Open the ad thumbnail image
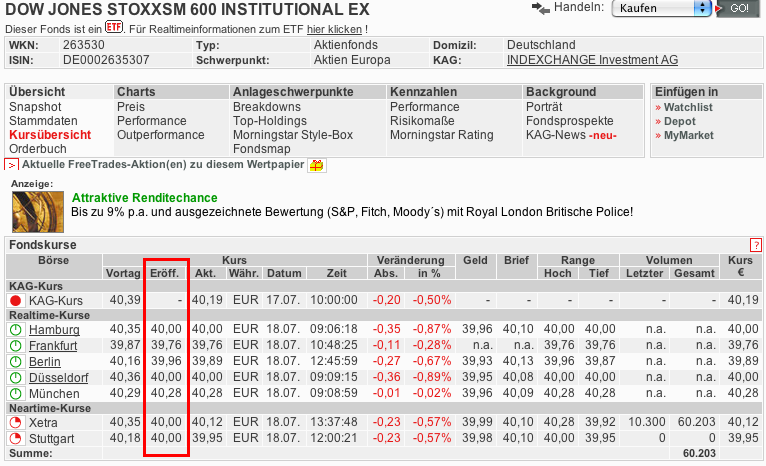Image resolution: width=766 pixels, height=466 pixels. click(x=38, y=212)
